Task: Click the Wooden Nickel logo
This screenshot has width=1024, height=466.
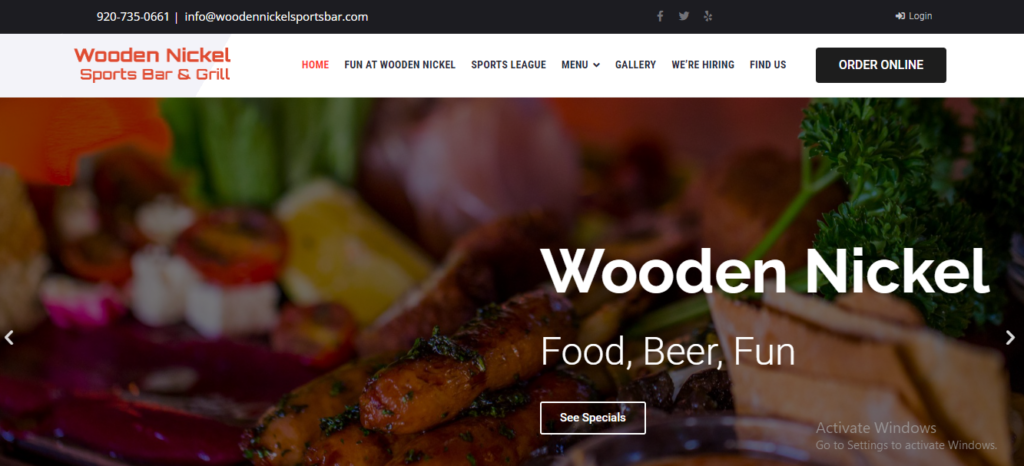Action: pyautogui.click(x=152, y=64)
